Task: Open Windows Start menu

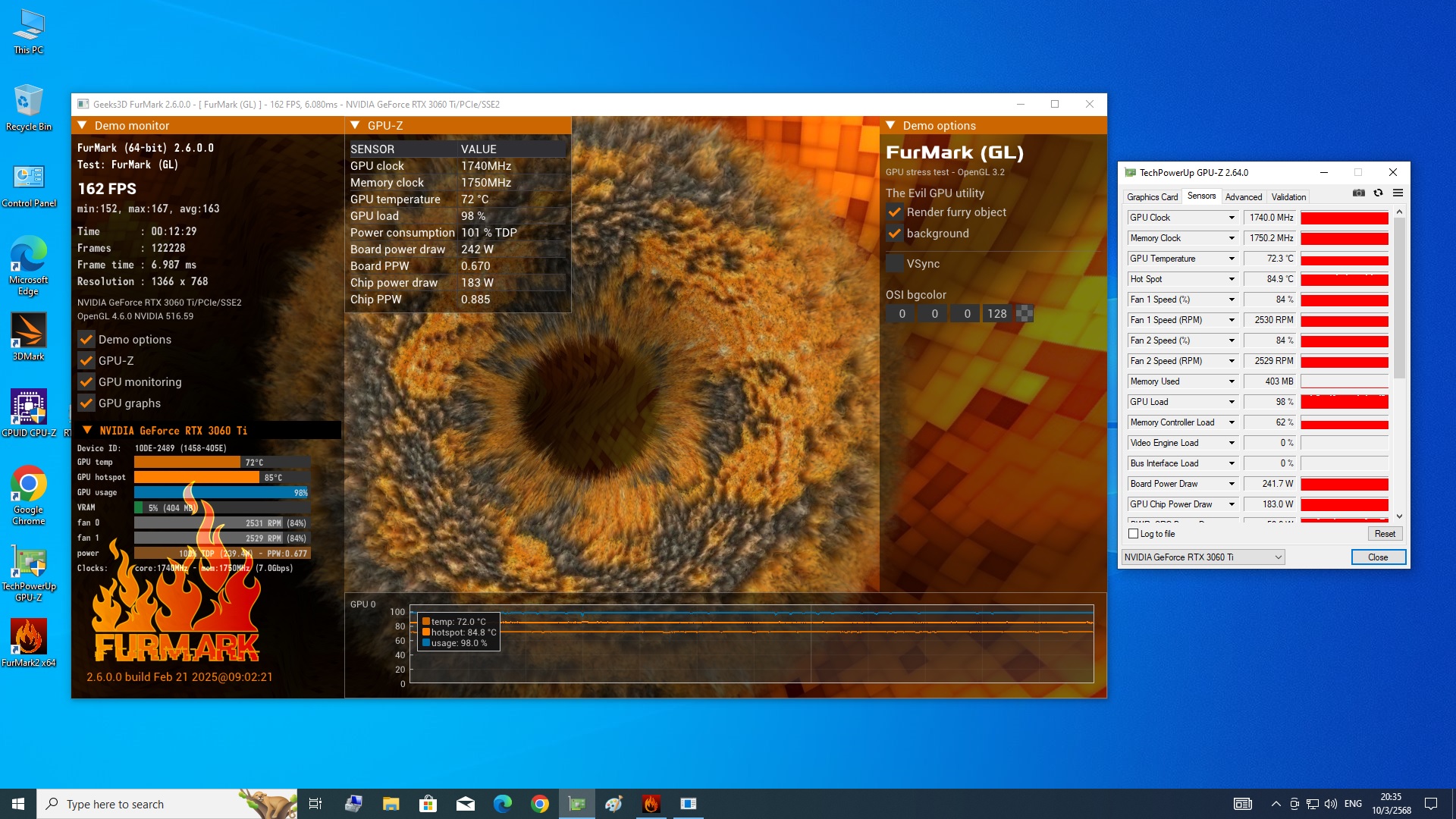Action: coord(18,804)
